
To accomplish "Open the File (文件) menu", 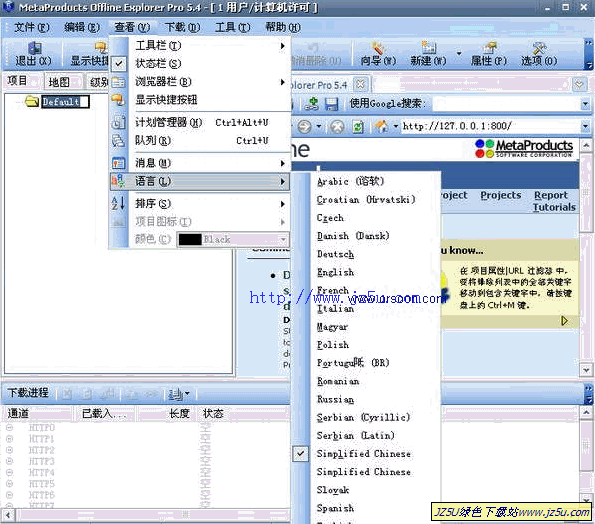I will [x=32, y=27].
